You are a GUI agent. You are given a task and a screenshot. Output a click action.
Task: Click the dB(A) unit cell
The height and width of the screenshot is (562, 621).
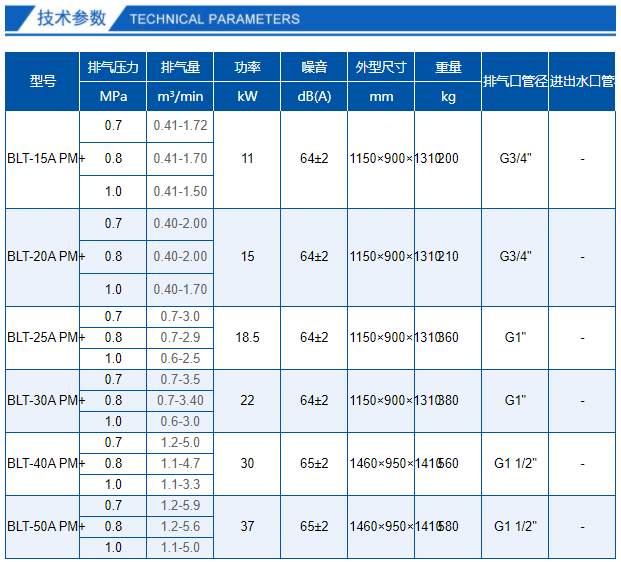tap(314, 97)
